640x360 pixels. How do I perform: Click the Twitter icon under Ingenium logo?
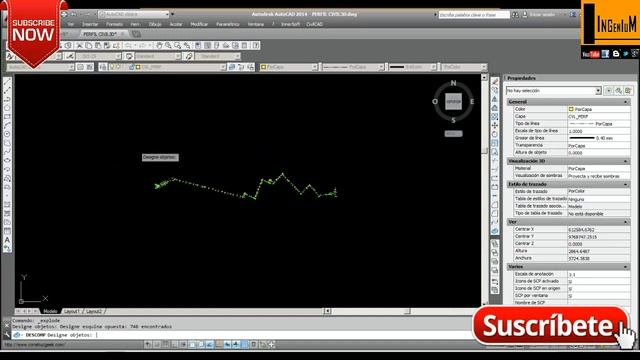pyautogui.click(x=626, y=54)
